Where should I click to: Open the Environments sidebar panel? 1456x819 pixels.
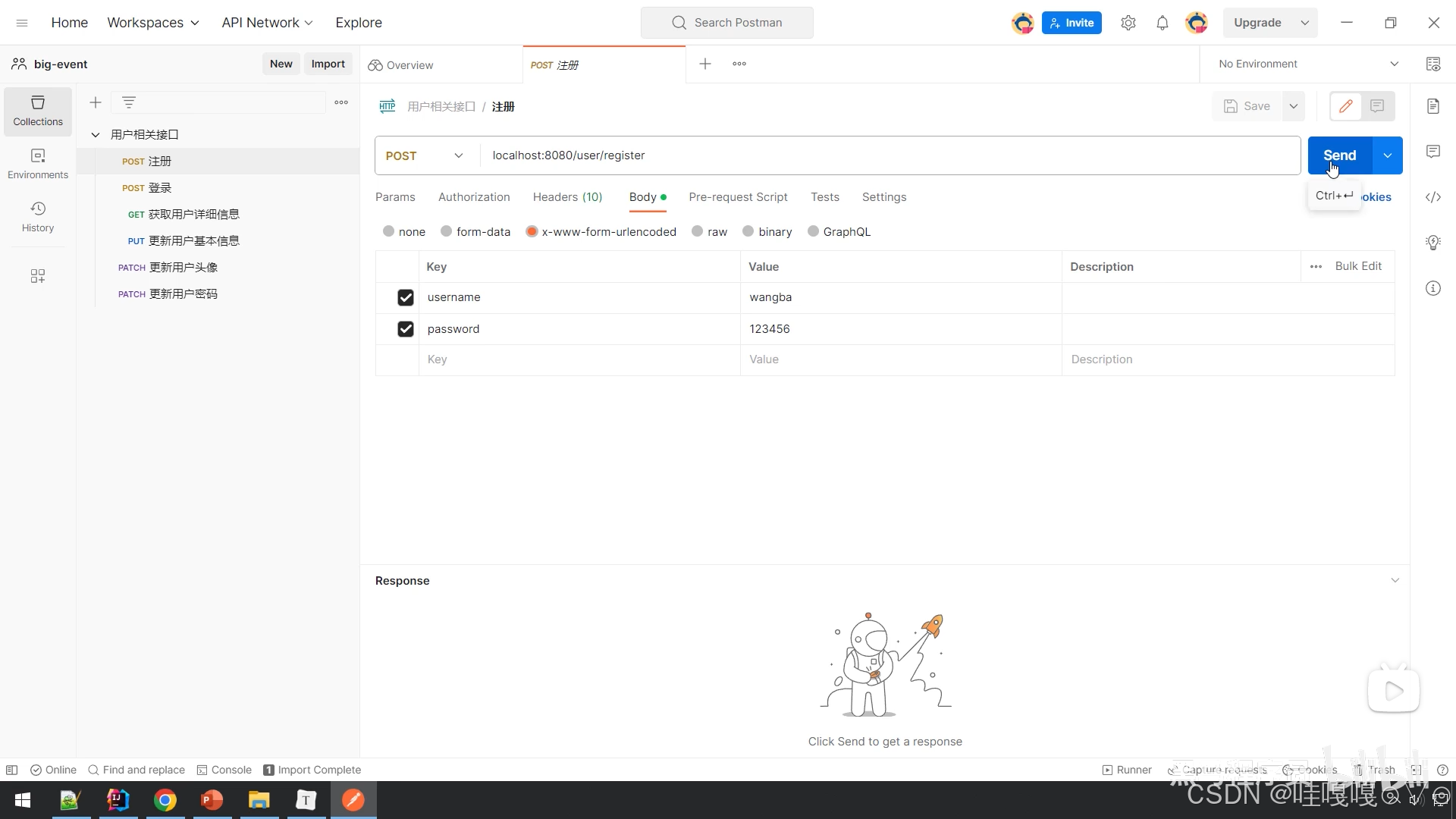click(38, 163)
